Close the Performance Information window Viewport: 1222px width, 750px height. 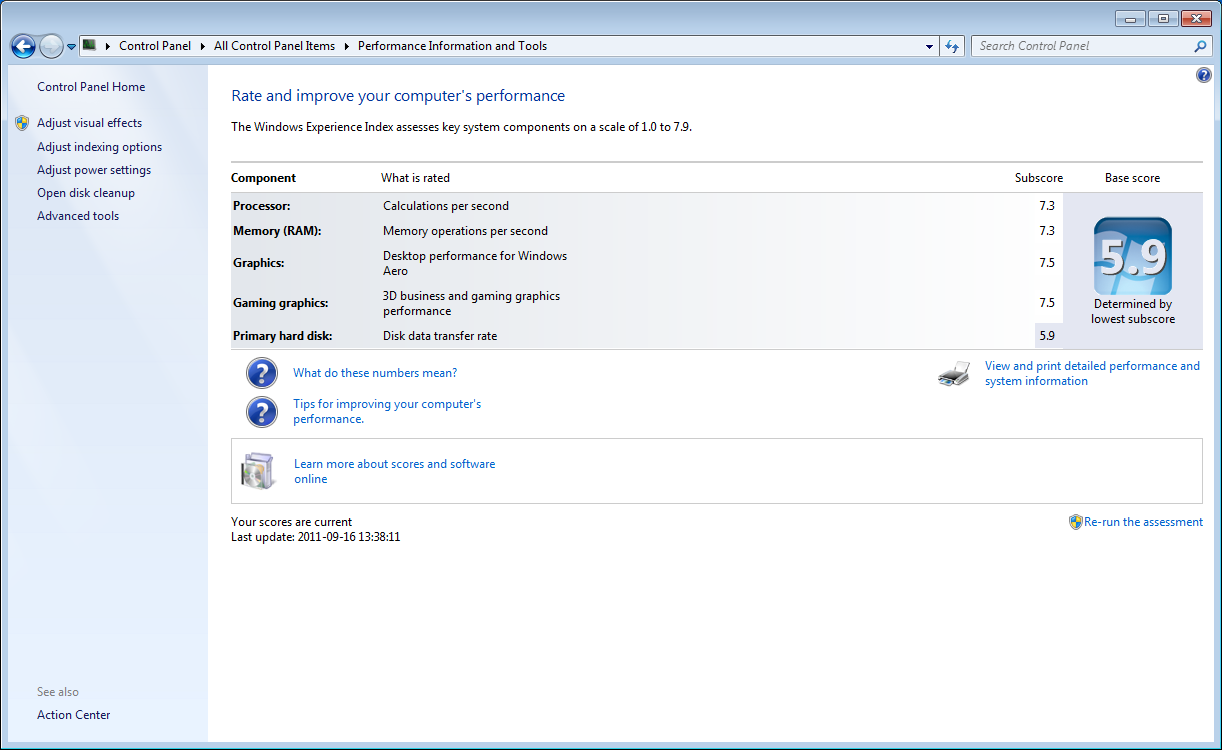(x=1196, y=18)
